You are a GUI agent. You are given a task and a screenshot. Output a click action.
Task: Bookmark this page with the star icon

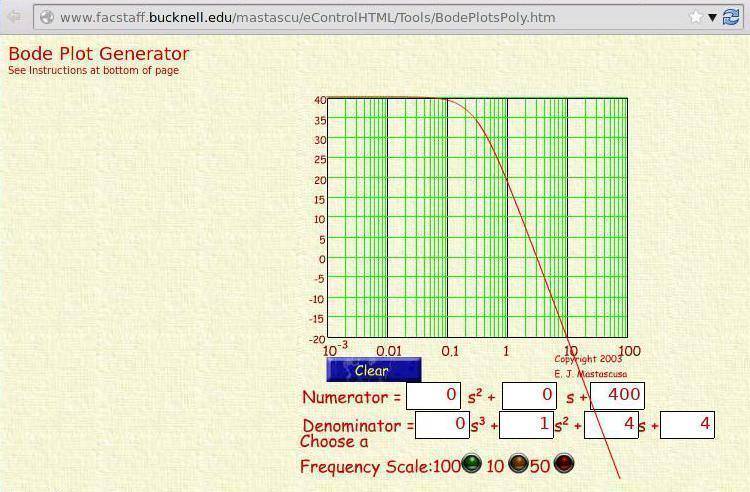tap(696, 17)
